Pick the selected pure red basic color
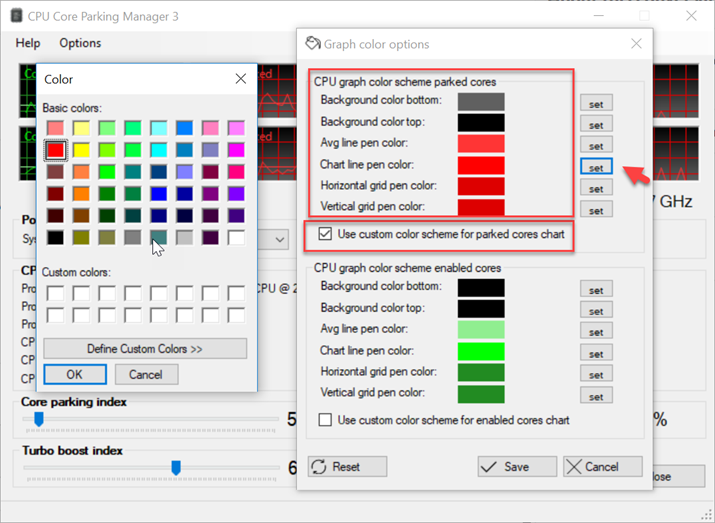This screenshot has height=523, width=715. pos(56,150)
